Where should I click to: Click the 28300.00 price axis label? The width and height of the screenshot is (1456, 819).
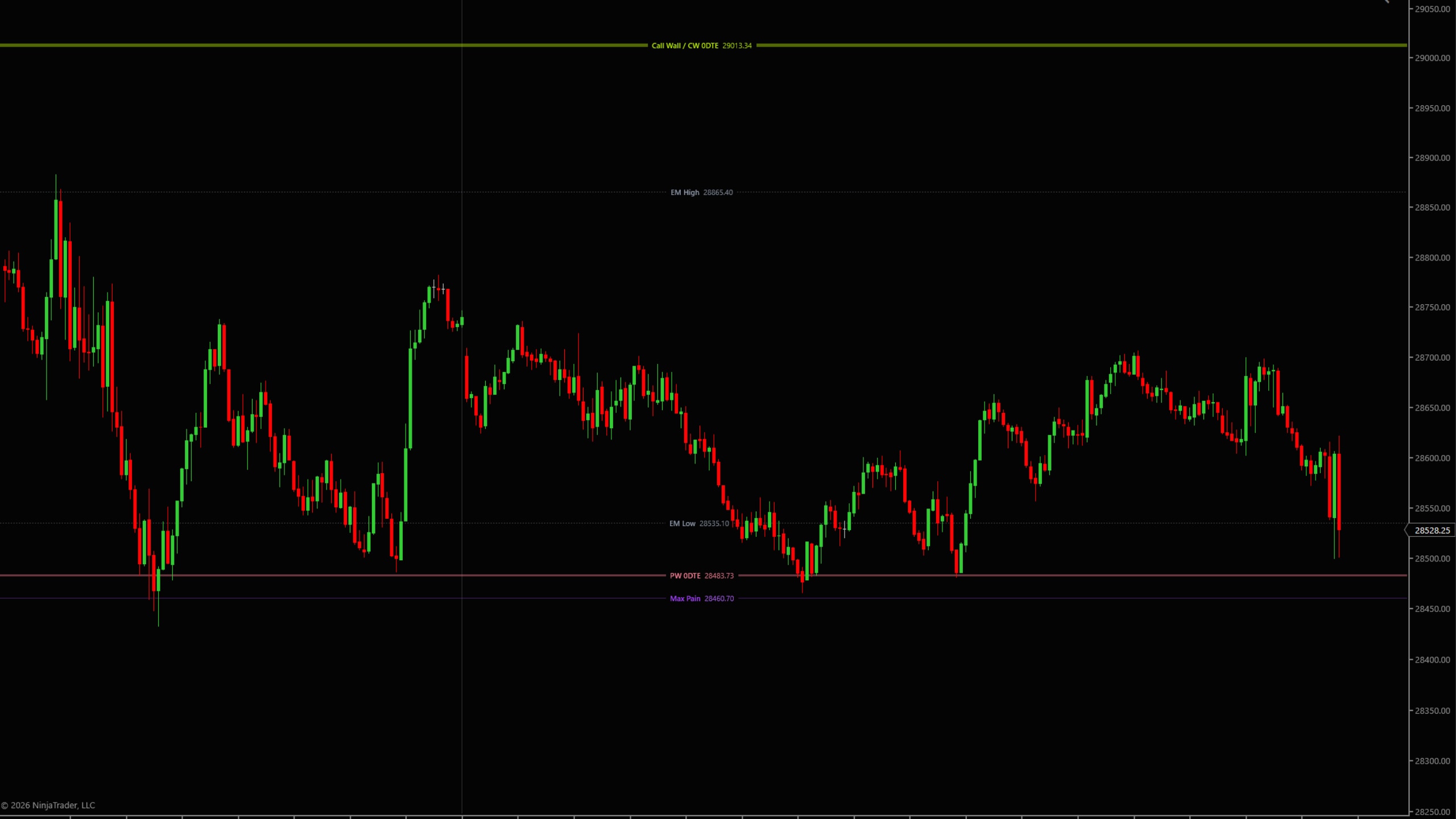click(1432, 761)
